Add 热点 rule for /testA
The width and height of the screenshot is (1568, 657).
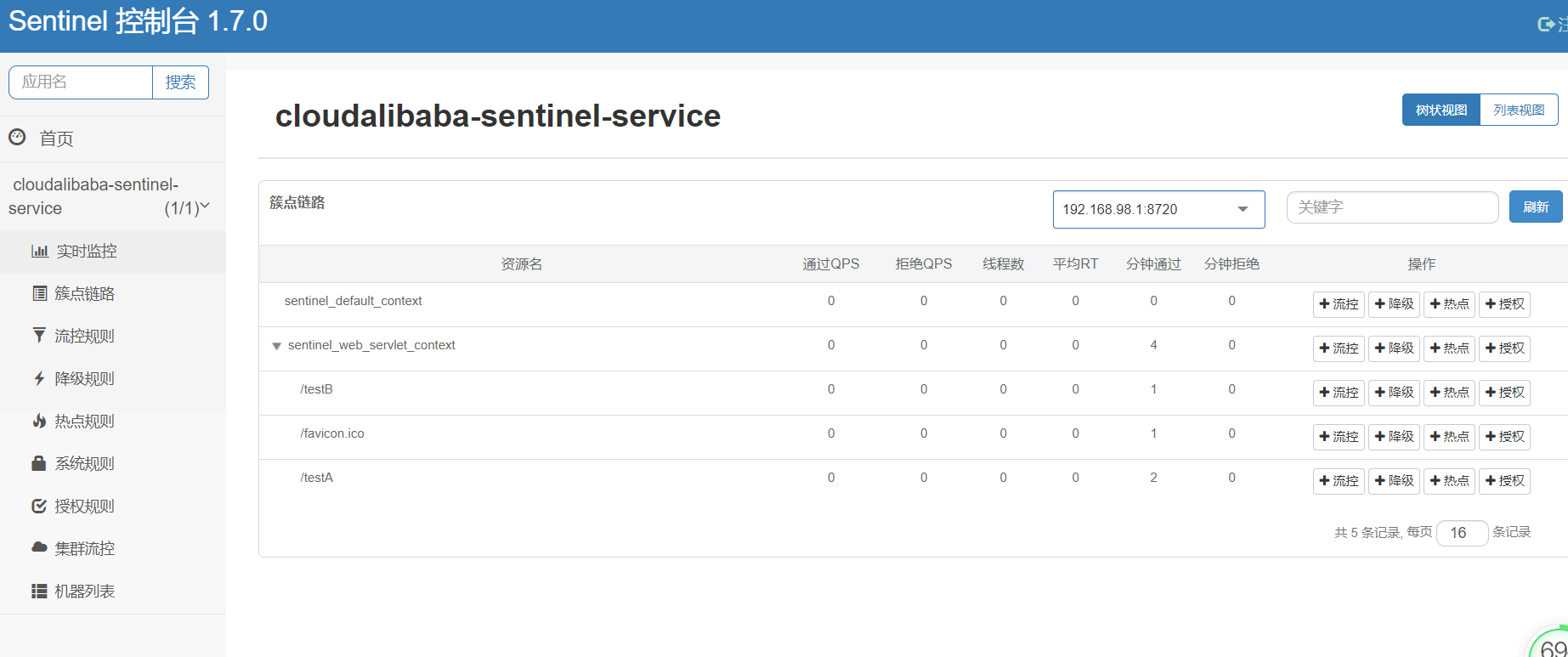(1449, 481)
